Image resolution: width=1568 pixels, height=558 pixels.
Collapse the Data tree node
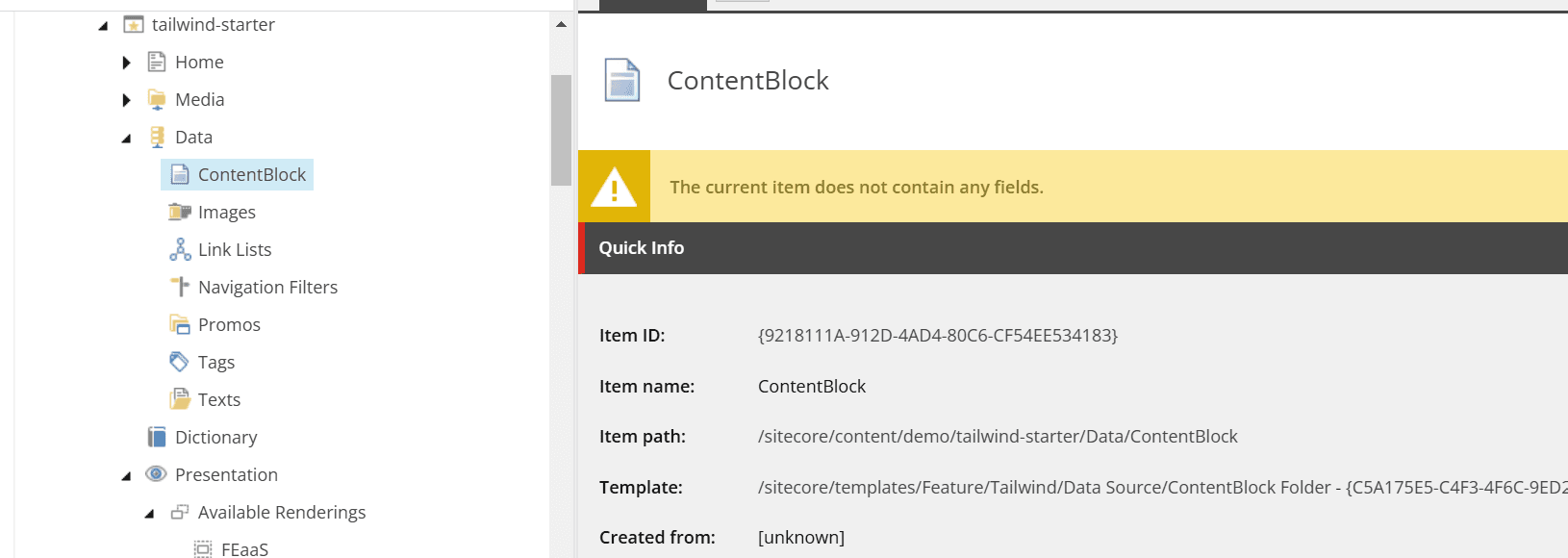[x=126, y=139]
